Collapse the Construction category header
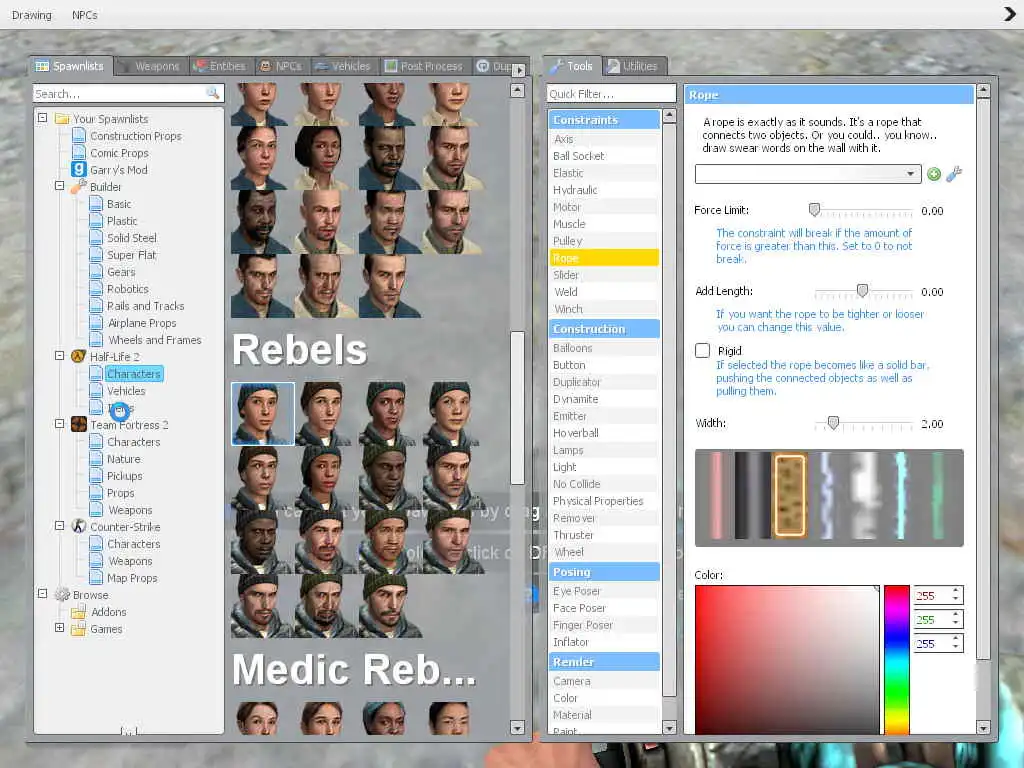This screenshot has height=768, width=1024. click(x=604, y=328)
